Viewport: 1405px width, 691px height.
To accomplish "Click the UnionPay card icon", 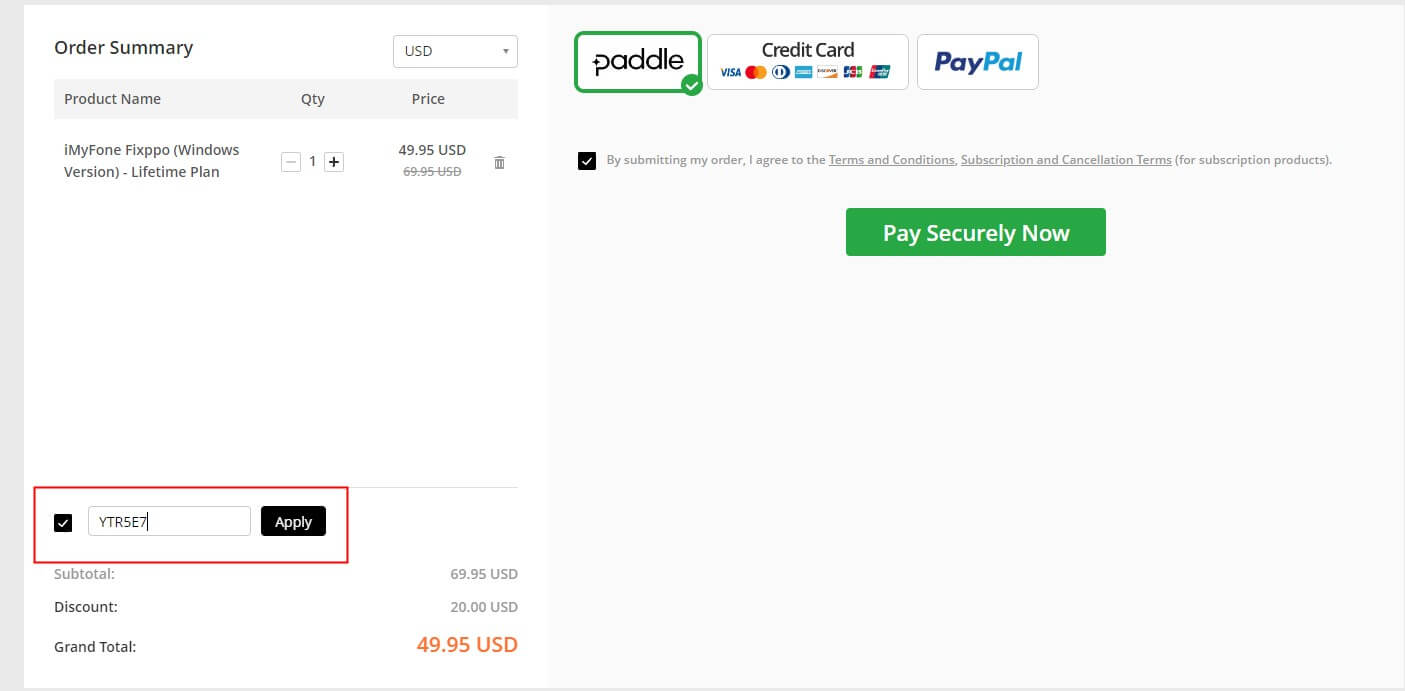I will 880,71.
